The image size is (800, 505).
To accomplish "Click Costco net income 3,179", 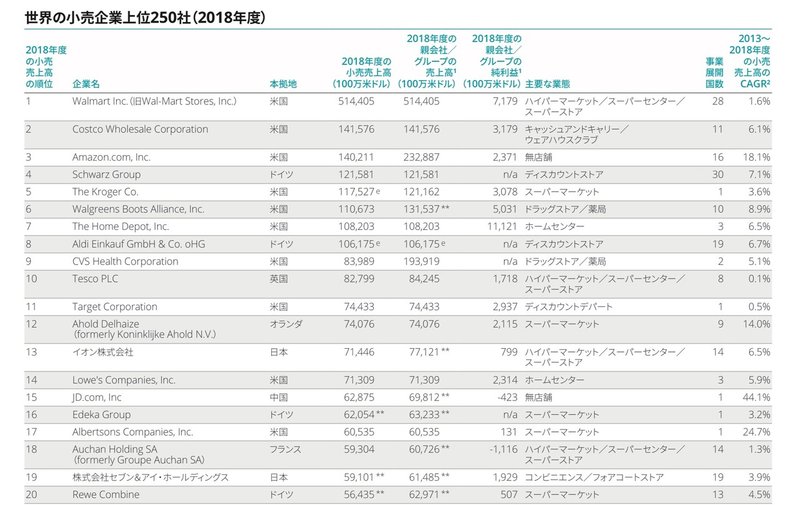I will 505,129.
